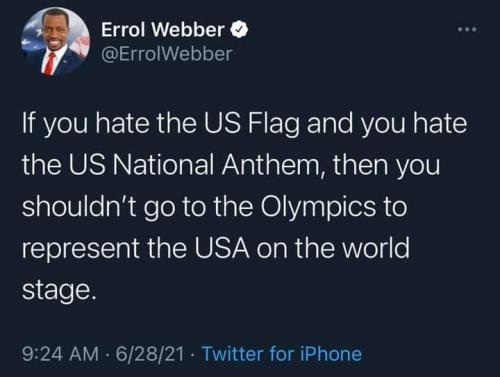Open Errol Webber's profile picture

[56, 42]
